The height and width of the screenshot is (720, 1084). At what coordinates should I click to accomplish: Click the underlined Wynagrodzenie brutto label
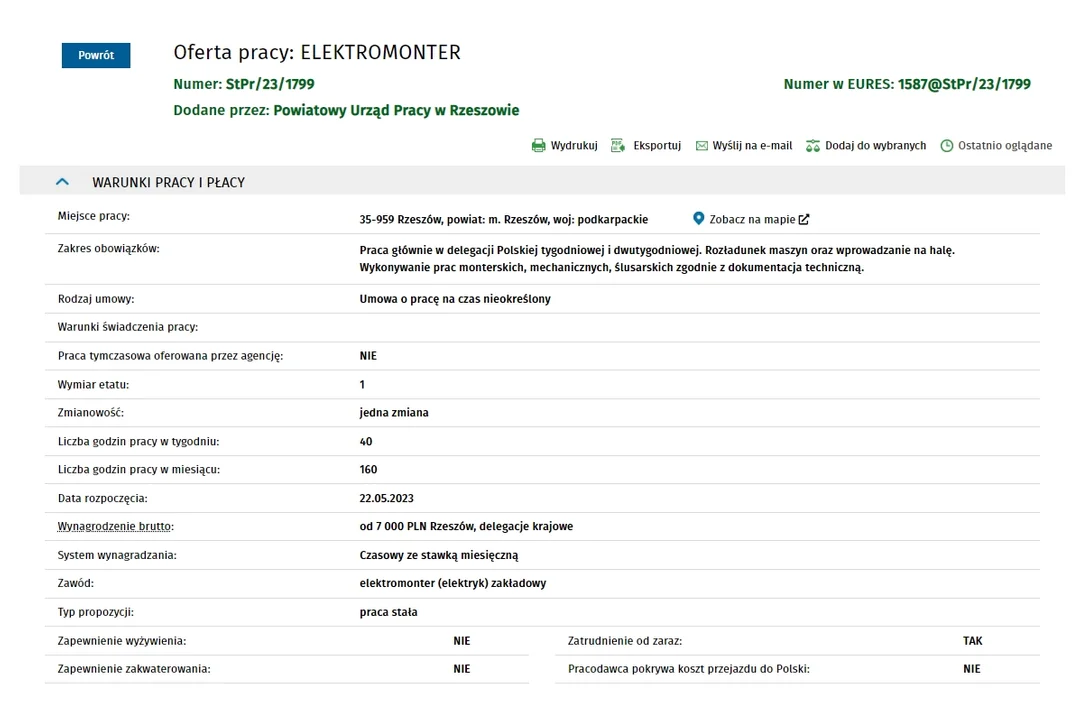[115, 526]
